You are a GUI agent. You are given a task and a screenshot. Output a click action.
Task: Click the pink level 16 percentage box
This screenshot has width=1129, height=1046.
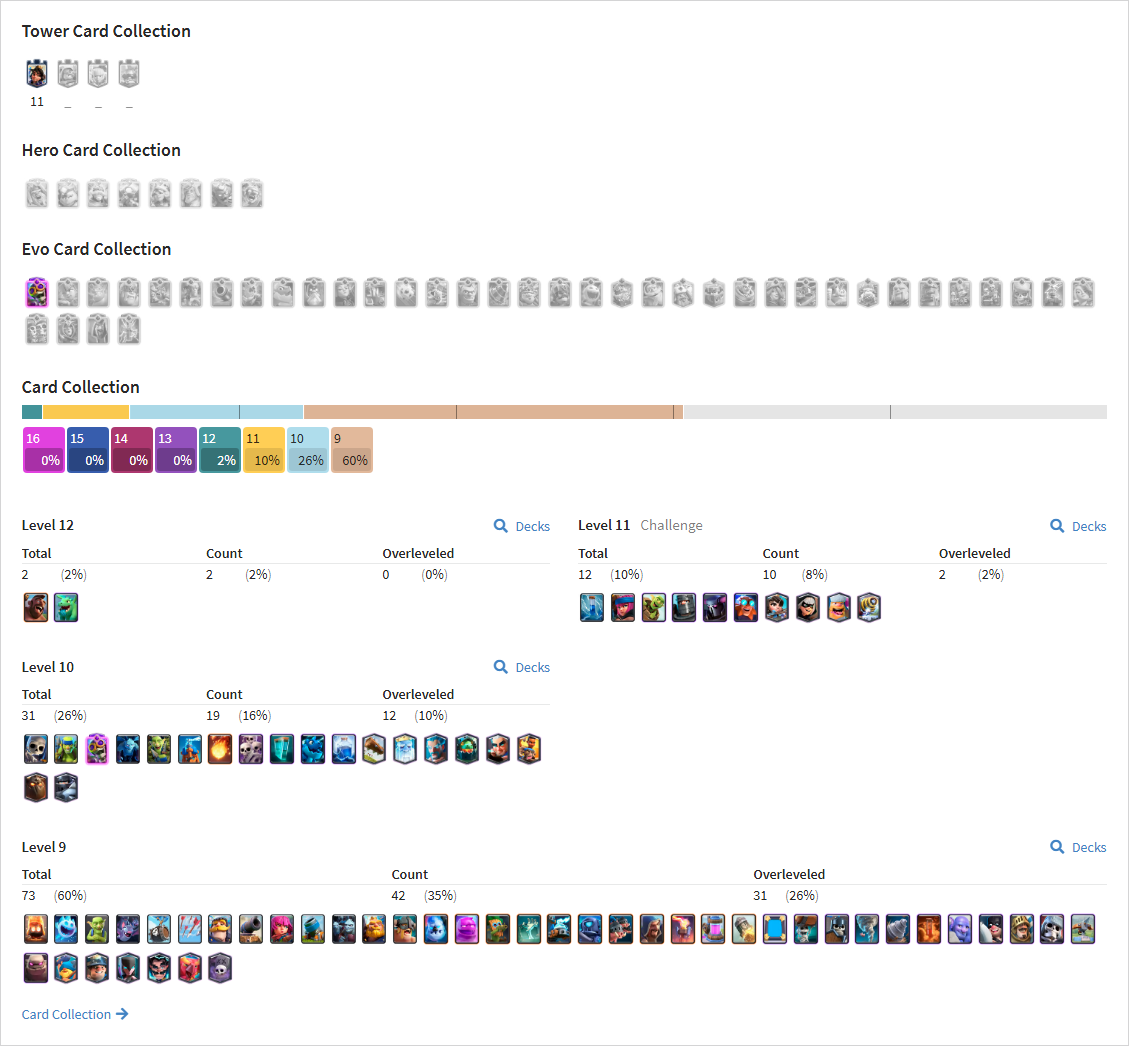click(x=44, y=450)
